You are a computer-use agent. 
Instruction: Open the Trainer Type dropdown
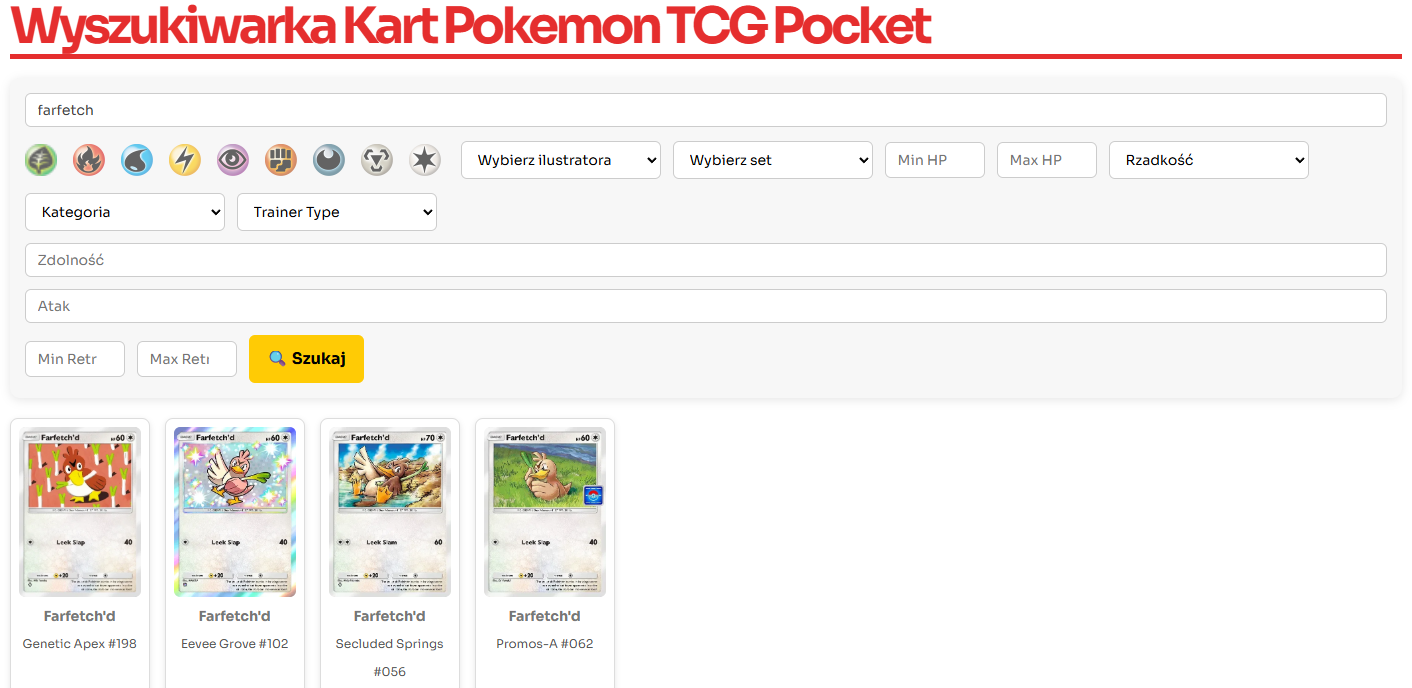coord(336,212)
